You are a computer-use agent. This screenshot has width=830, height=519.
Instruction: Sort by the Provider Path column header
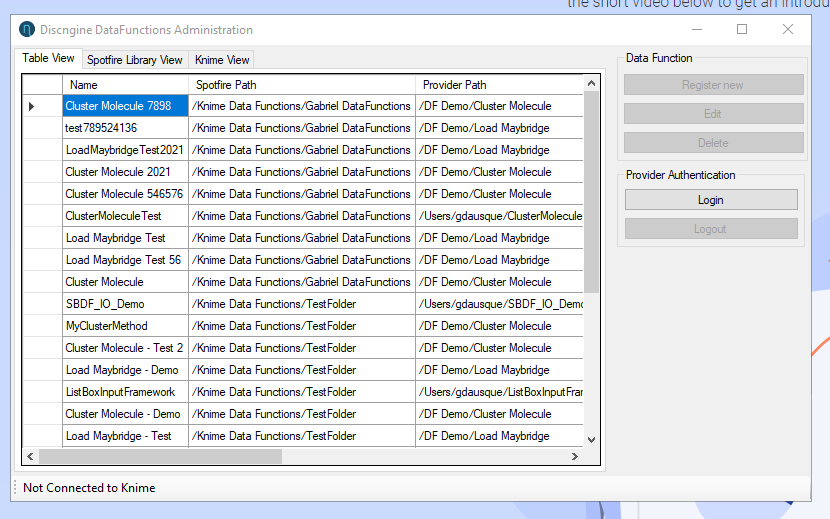499,85
